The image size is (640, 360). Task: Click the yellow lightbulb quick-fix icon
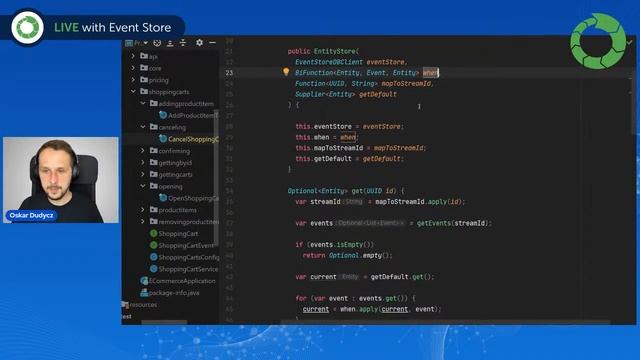point(286,72)
